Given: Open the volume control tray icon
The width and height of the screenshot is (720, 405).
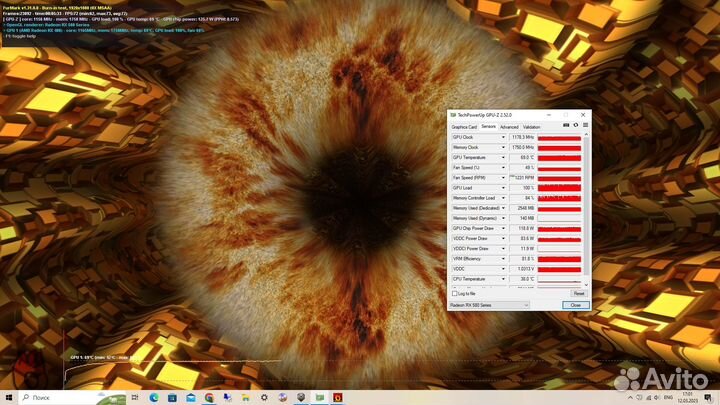Looking at the screenshot, I should point(657,398).
